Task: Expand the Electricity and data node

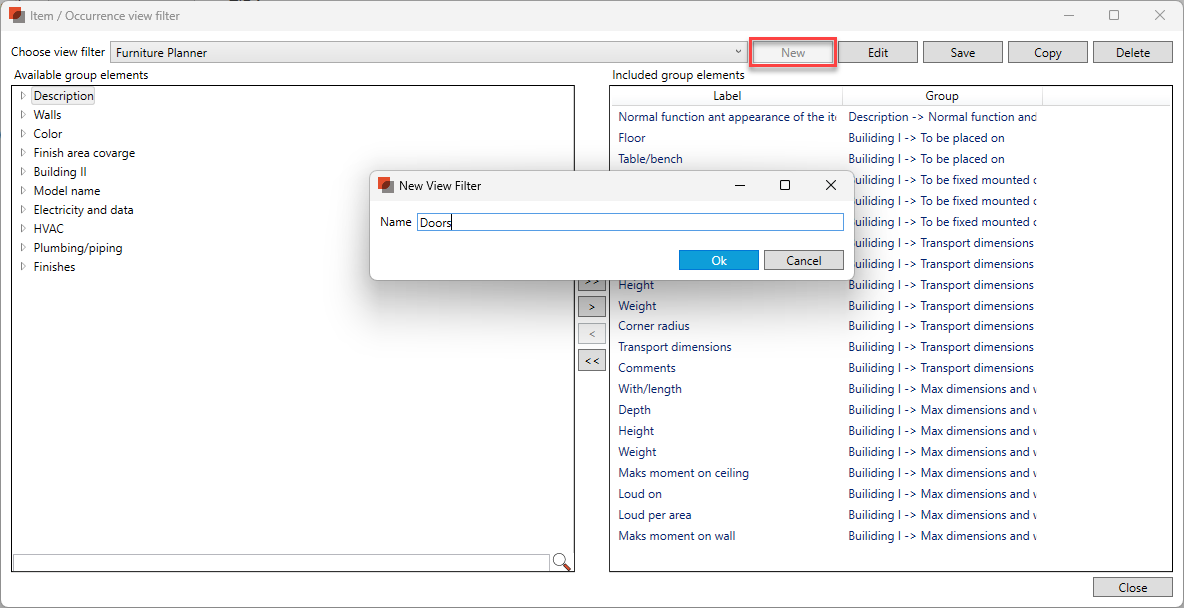Action: (23, 210)
